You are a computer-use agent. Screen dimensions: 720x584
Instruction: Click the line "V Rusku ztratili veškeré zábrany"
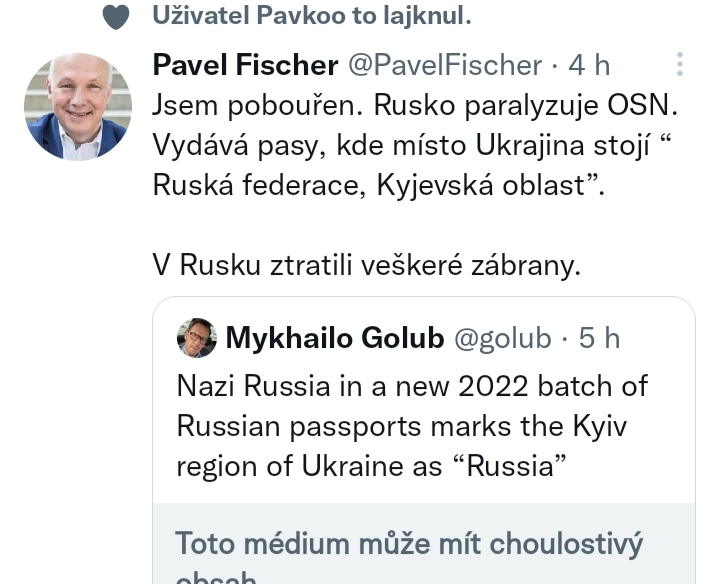tap(366, 264)
